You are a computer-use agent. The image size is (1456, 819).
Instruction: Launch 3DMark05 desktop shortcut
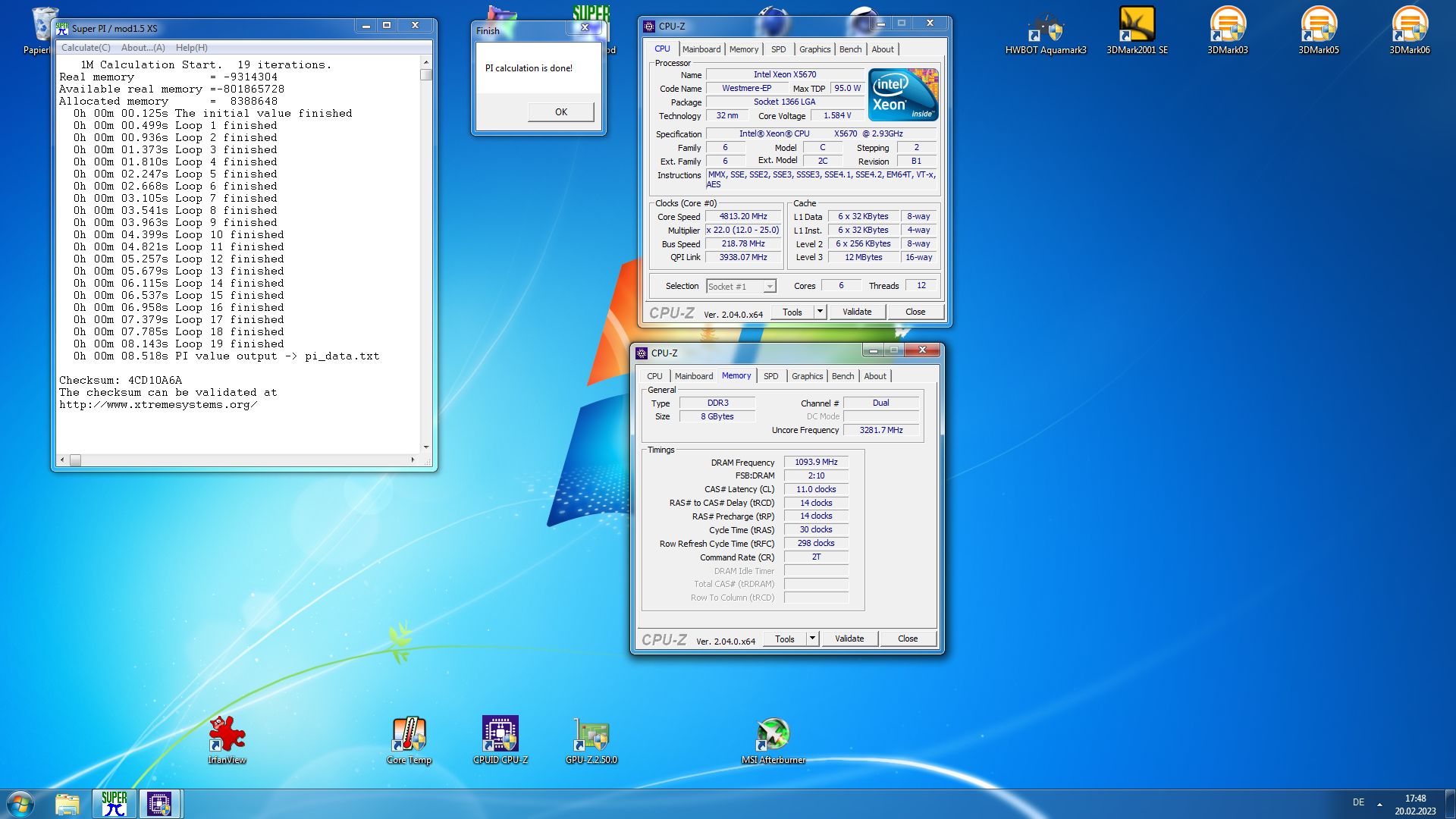pos(1319,32)
